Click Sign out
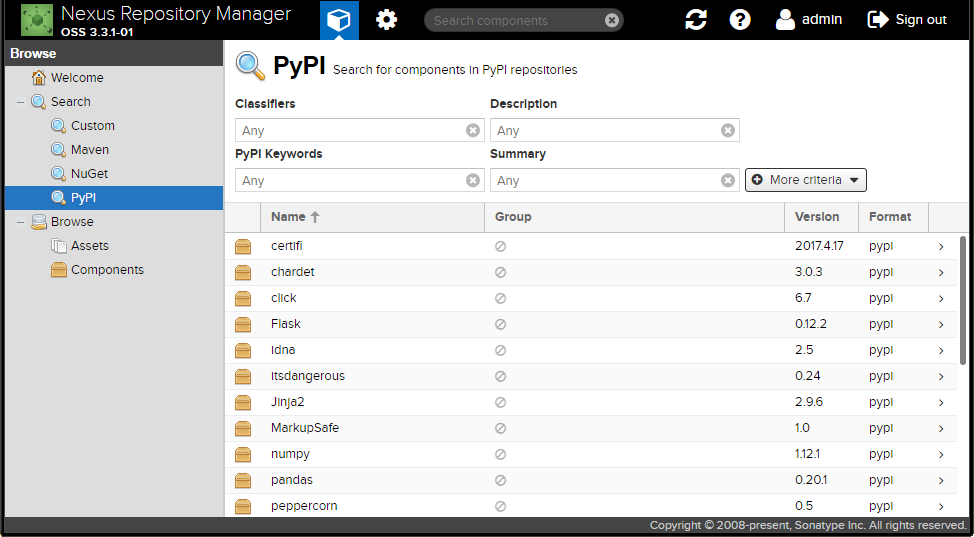This screenshot has width=974, height=537. 907,20
